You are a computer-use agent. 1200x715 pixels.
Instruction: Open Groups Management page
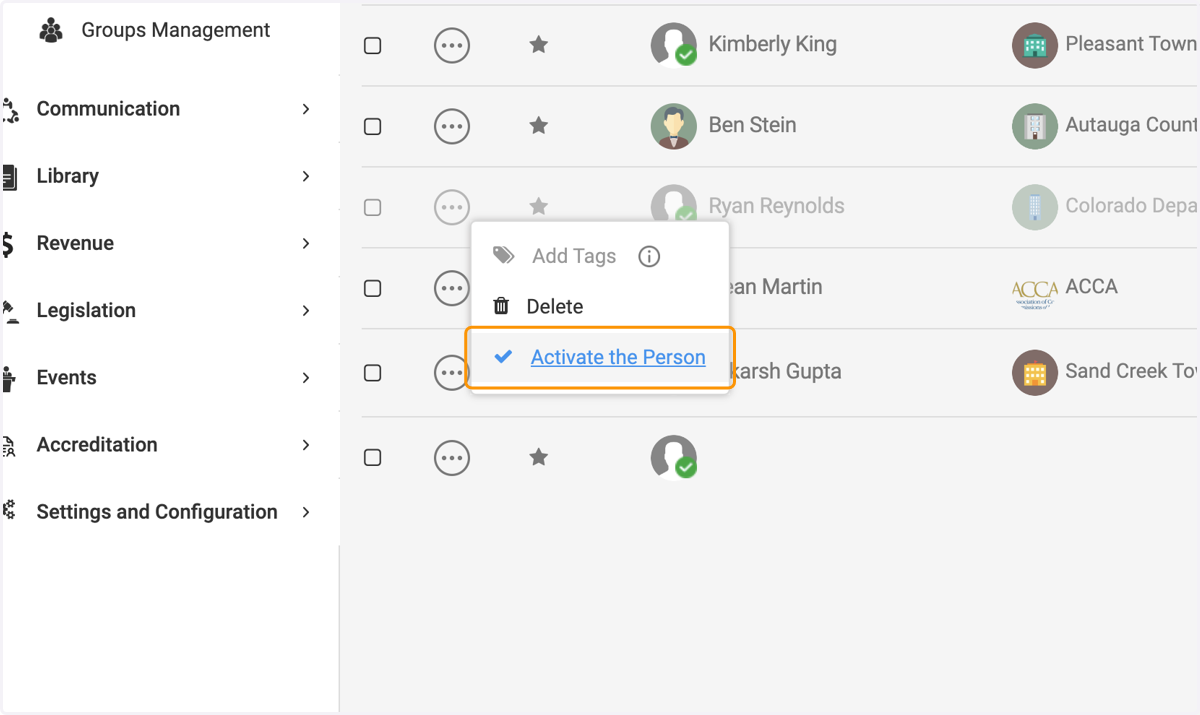(x=175, y=30)
